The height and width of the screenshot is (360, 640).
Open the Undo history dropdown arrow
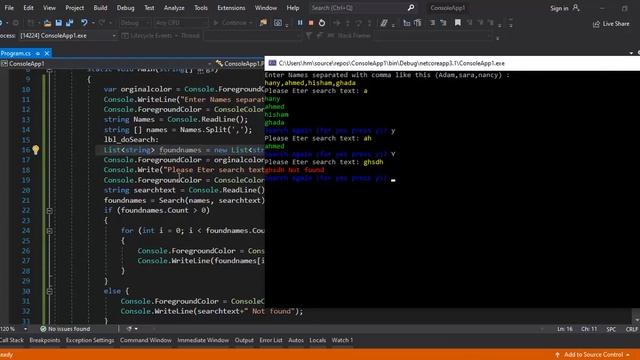click(93, 23)
